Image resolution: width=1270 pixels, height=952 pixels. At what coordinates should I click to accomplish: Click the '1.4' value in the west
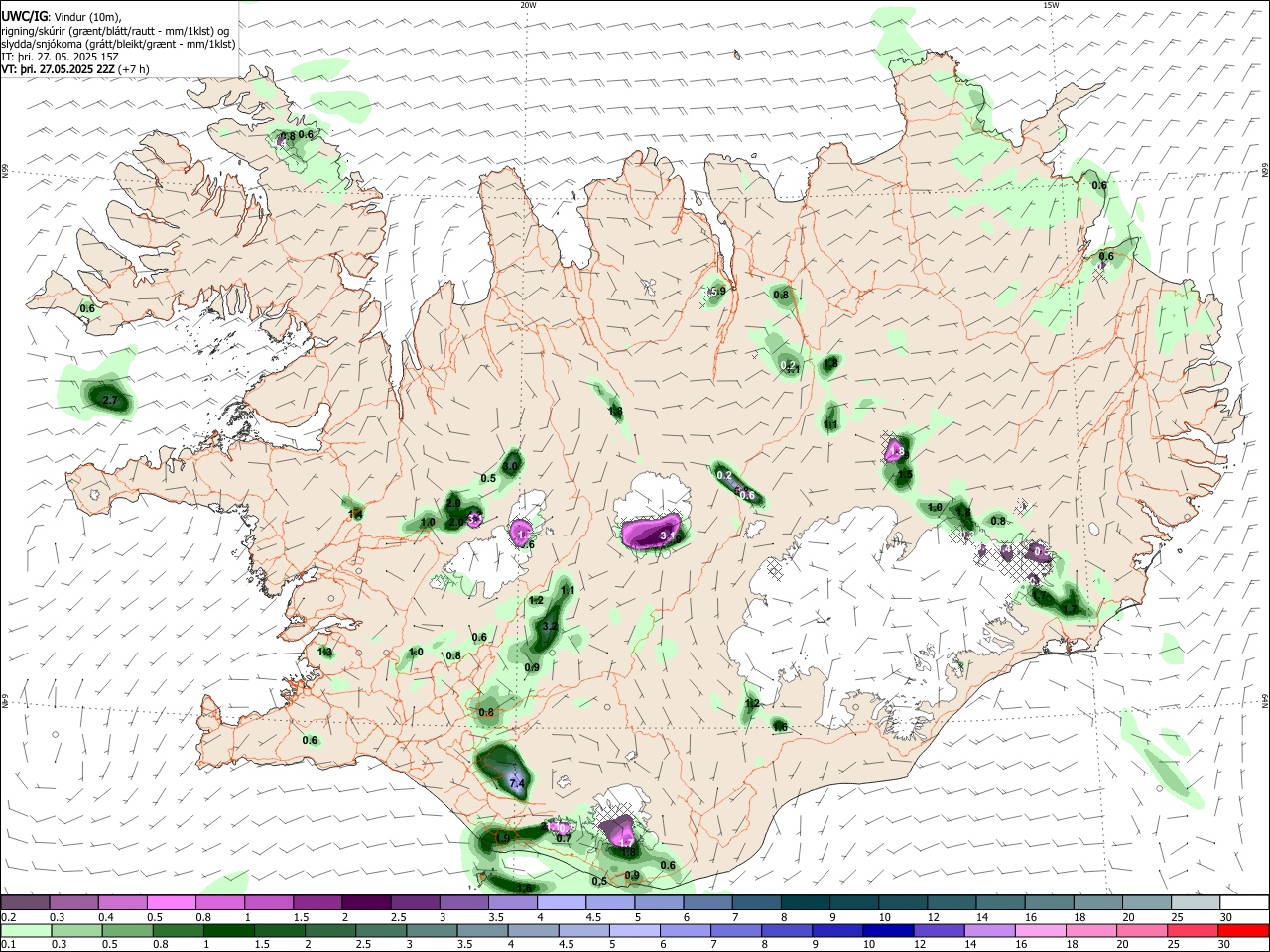(354, 514)
